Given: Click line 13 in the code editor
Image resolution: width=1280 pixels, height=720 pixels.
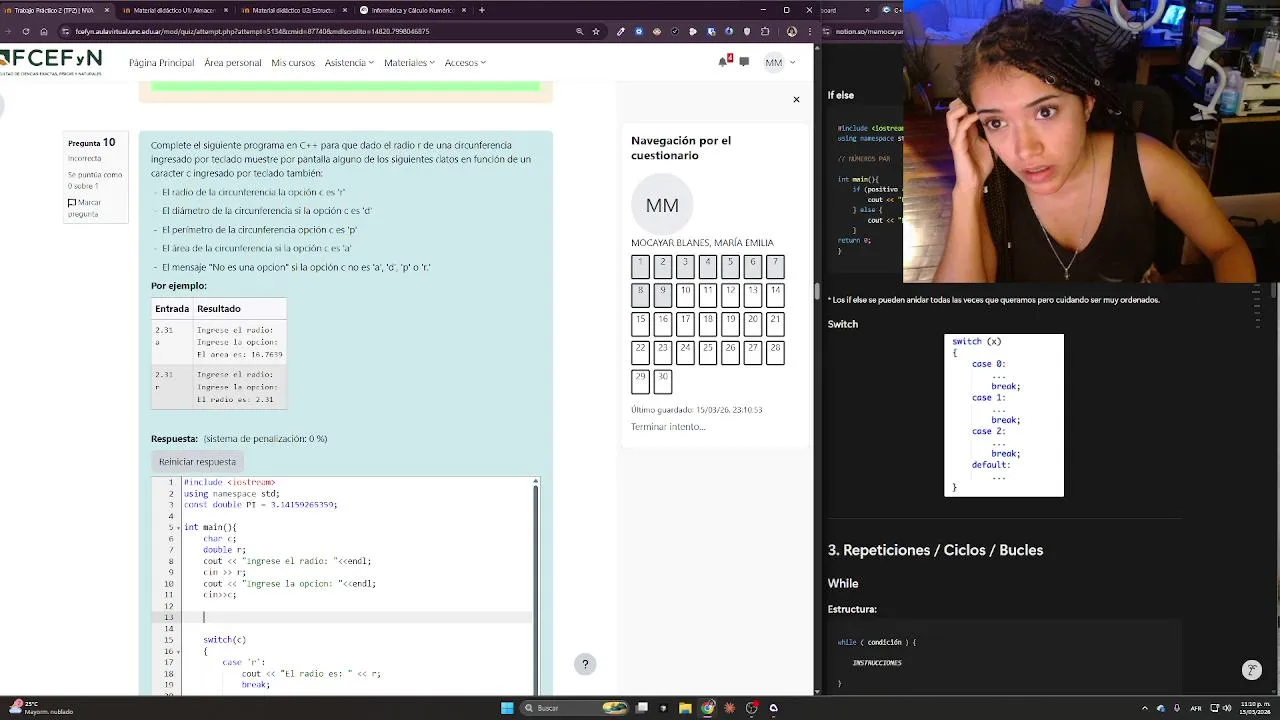Looking at the screenshot, I should coord(358,617).
